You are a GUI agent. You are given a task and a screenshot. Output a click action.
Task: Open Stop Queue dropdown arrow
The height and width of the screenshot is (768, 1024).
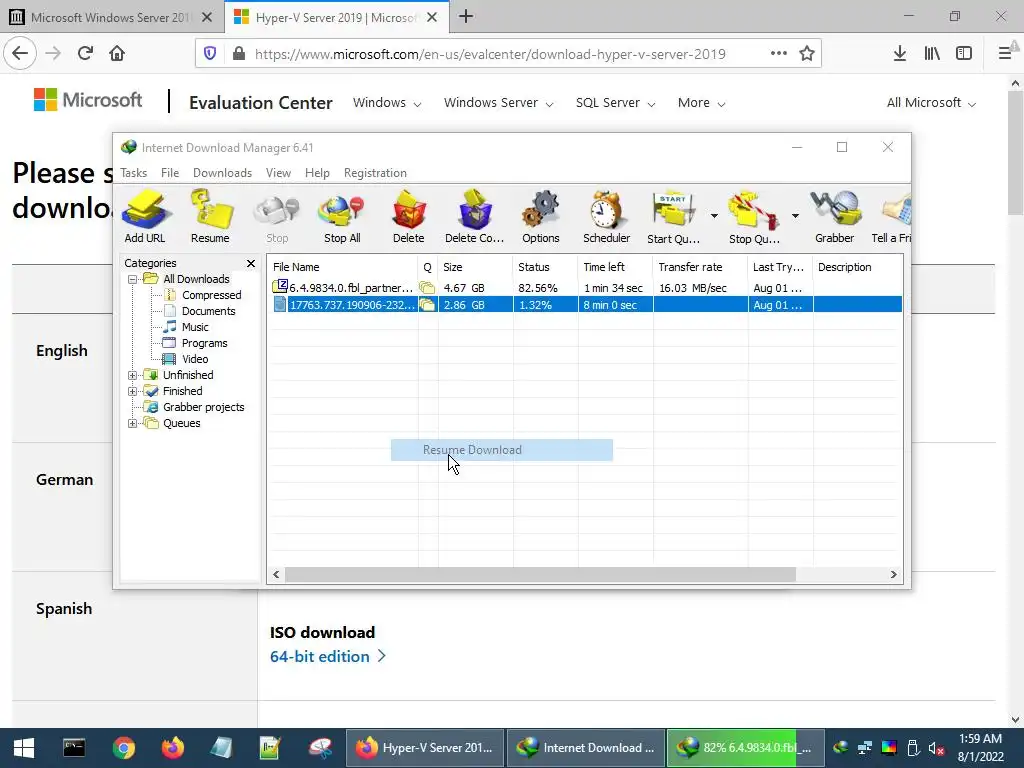(x=795, y=216)
